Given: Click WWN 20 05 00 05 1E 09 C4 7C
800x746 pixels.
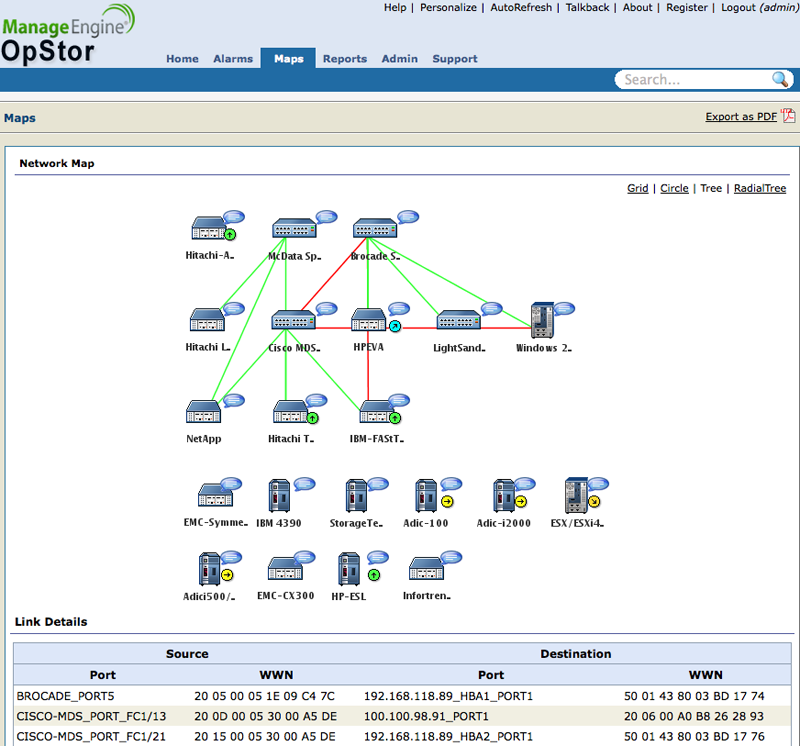Looking at the screenshot, I should 264,696.
